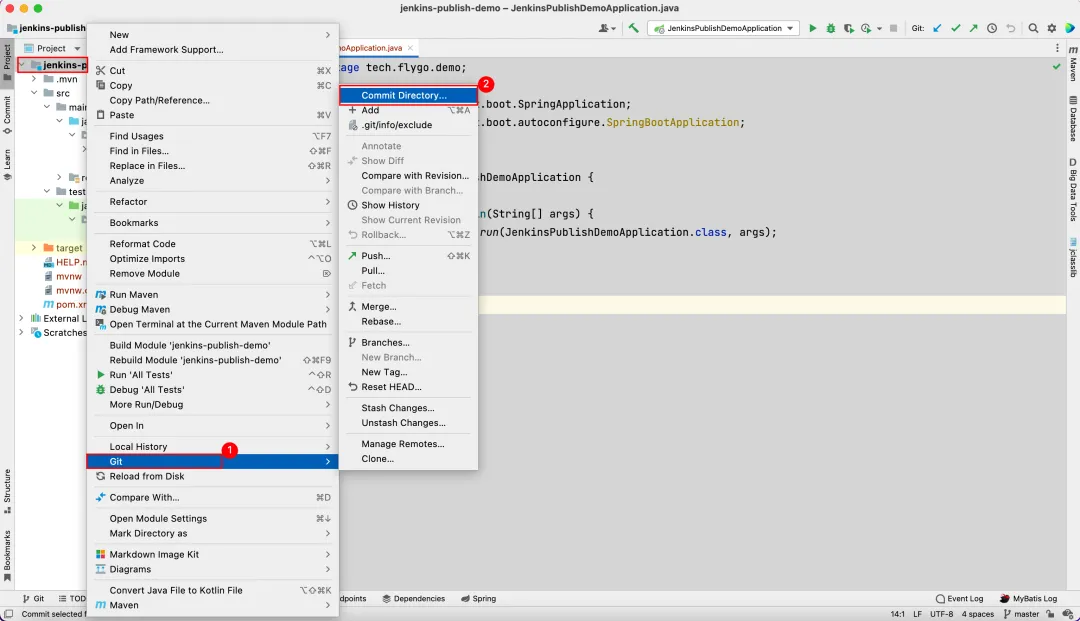Open MyBatis Log tool window
This screenshot has height=621, width=1080.
click(x=1028, y=598)
